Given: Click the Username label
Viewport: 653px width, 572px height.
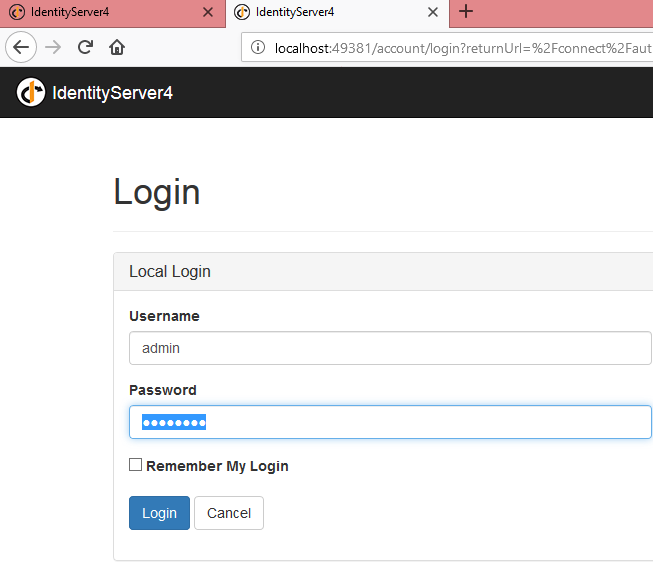Looking at the screenshot, I should point(164,316).
